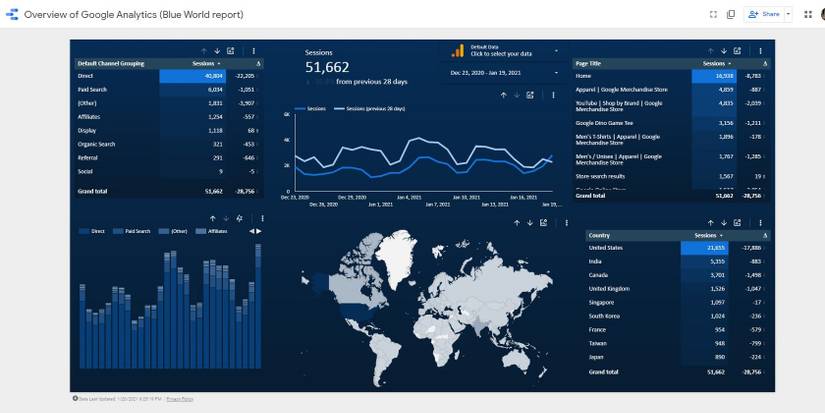Screen dimensions: 825x413
Task: Select Store search results row
Action: point(670,177)
